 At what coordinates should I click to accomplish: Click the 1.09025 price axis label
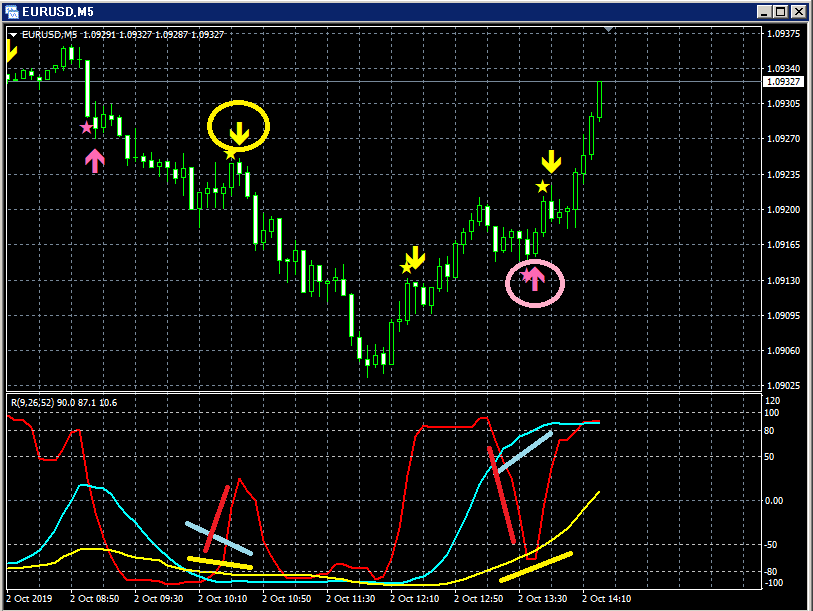[783, 385]
